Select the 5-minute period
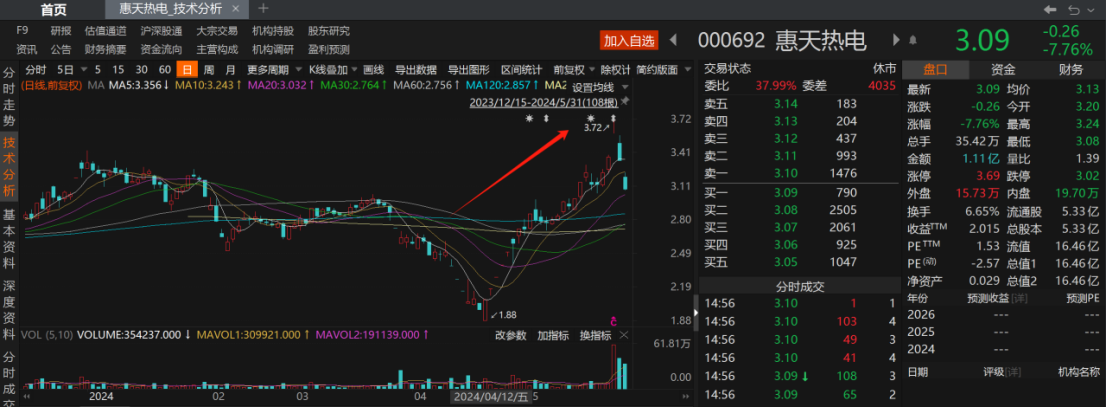The width and height of the screenshot is (1107, 407). (97, 70)
